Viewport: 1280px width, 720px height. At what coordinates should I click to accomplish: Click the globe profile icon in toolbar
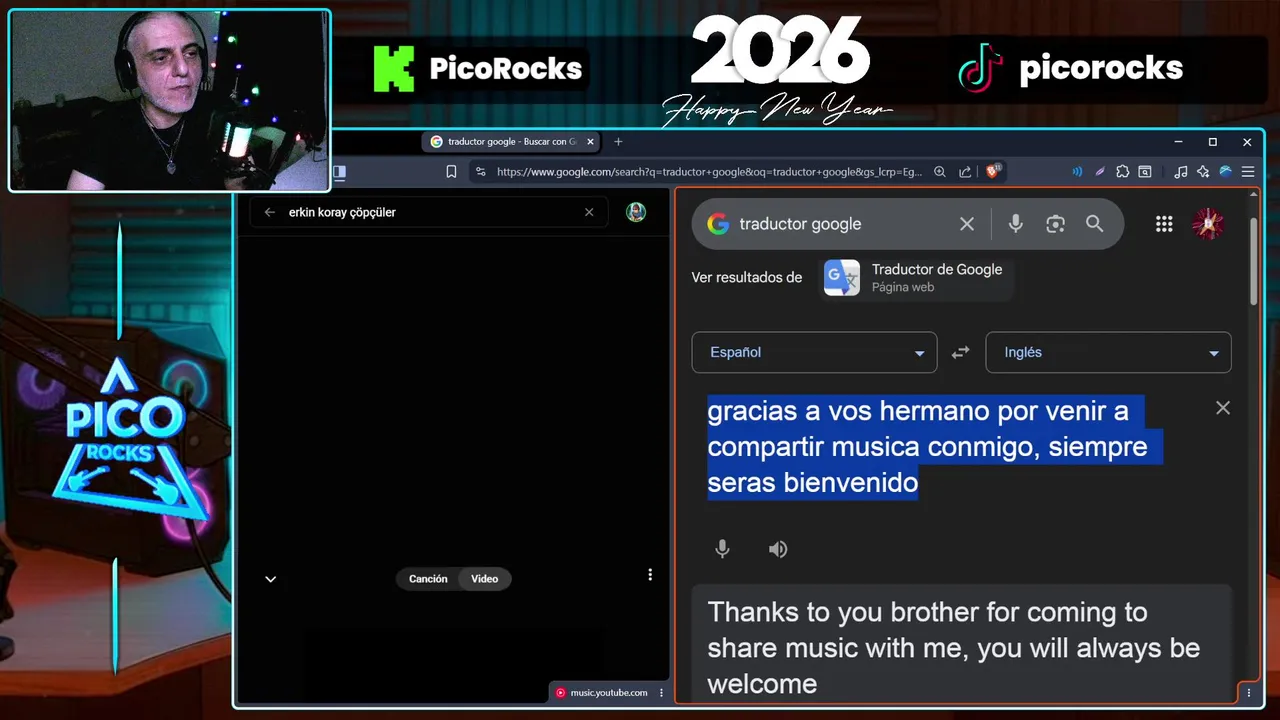click(x=1225, y=172)
